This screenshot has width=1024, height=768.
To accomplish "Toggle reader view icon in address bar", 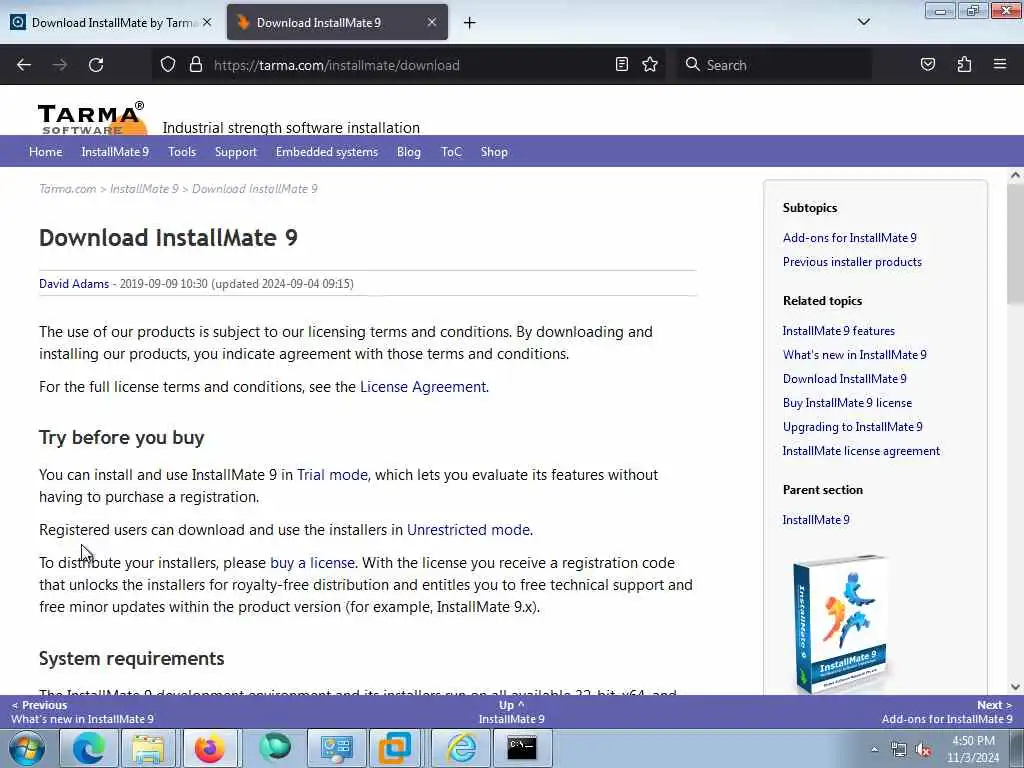I will pyautogui.click(x=622, y=64).
